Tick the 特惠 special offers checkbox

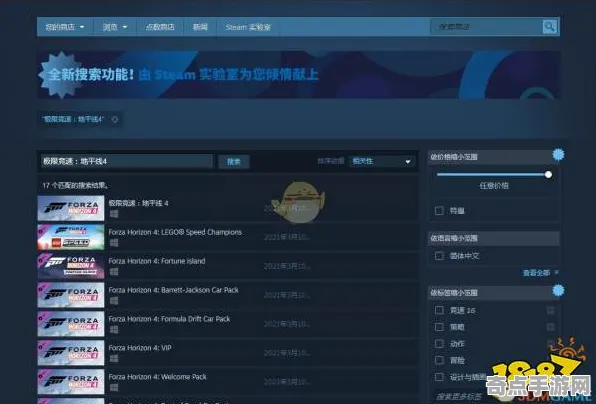click(x=439, y=211)
